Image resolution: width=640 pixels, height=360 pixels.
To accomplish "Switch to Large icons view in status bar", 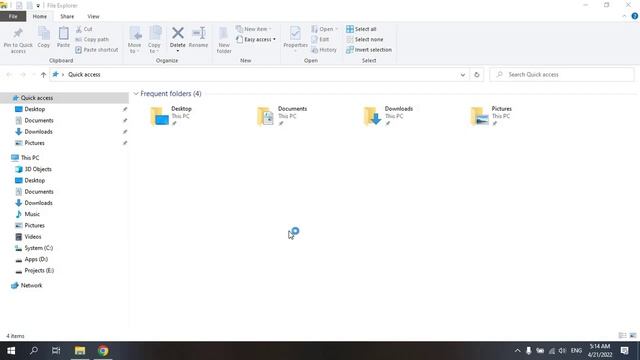I will [x=633, y=336].
